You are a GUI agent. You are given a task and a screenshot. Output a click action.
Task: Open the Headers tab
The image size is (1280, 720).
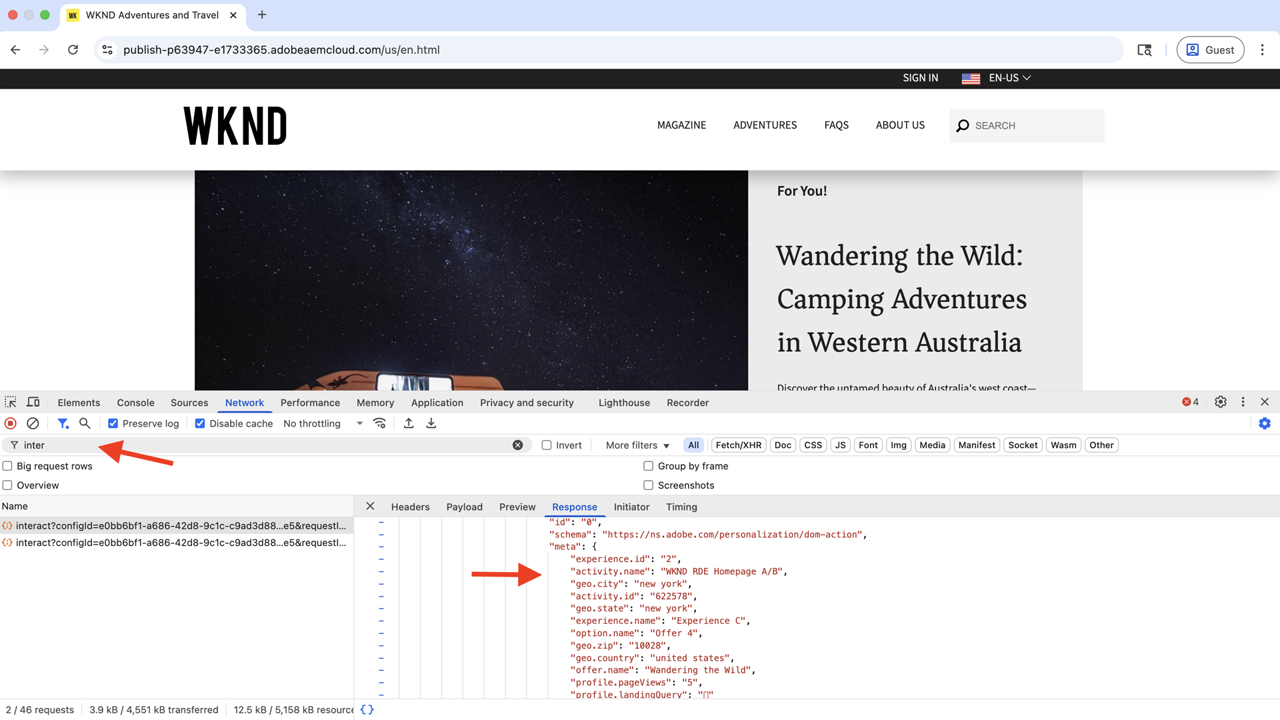(x=410, y=507)
